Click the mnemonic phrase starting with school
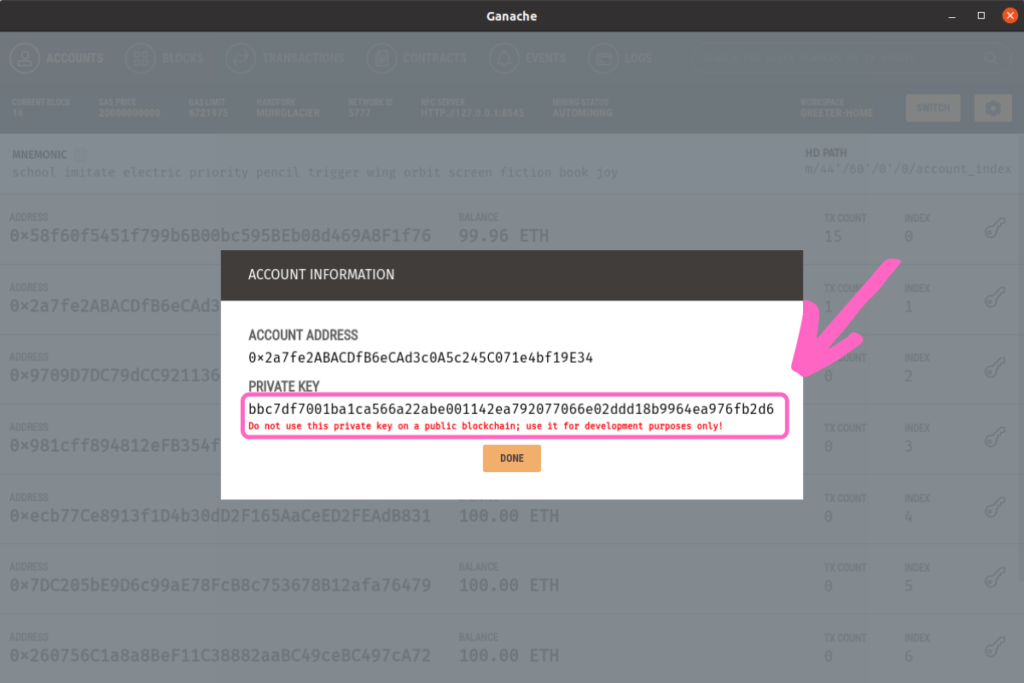 [315, 172]
